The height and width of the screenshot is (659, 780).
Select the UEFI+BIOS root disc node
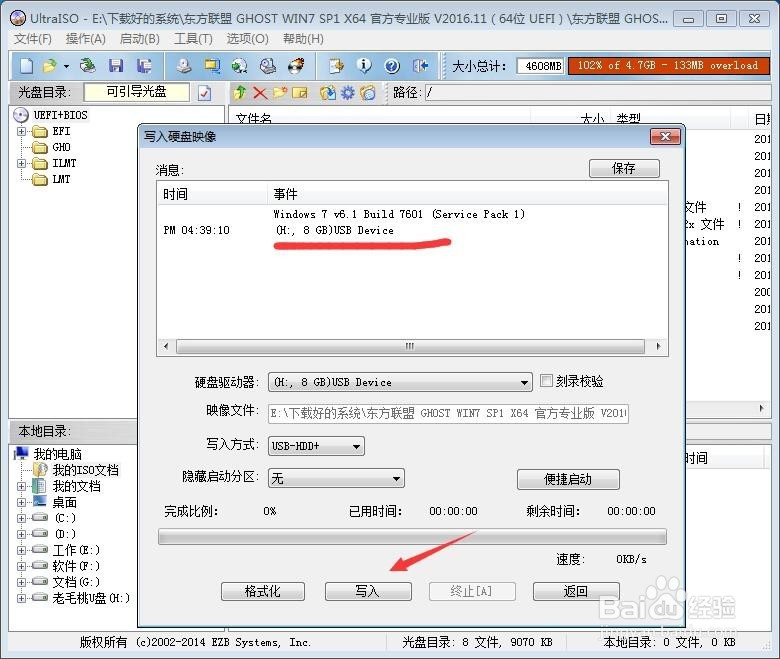coord(60,115)
